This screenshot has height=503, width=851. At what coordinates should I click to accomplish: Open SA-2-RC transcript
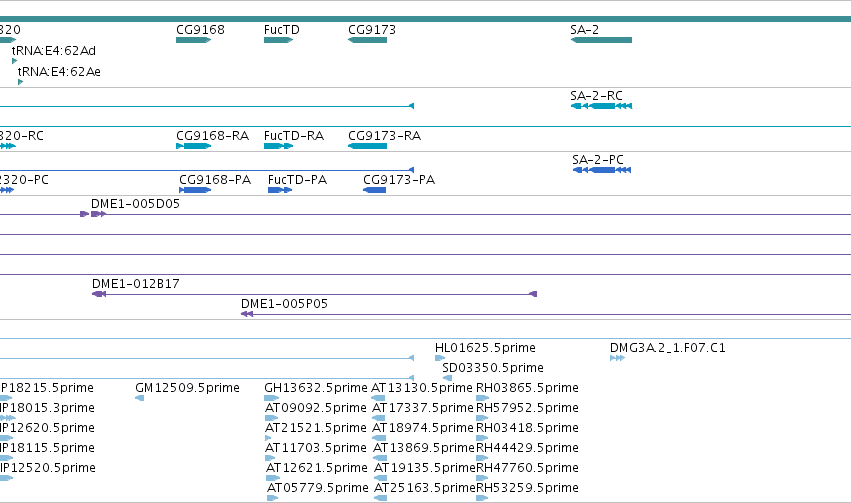601,106
